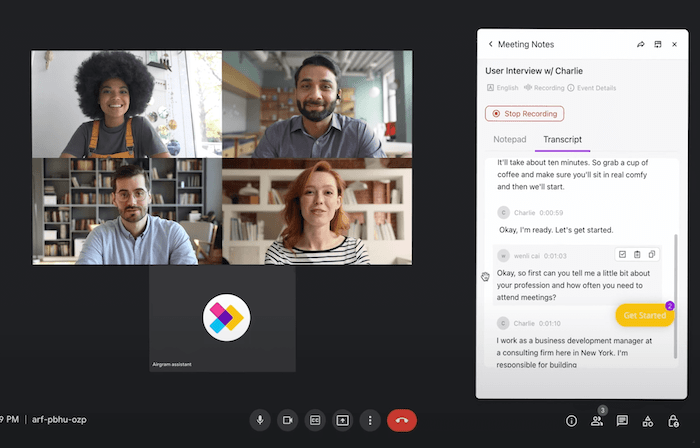Select video tile of red-haired woman
This screenshot has height=448, width=700.
tap(317, 212)
